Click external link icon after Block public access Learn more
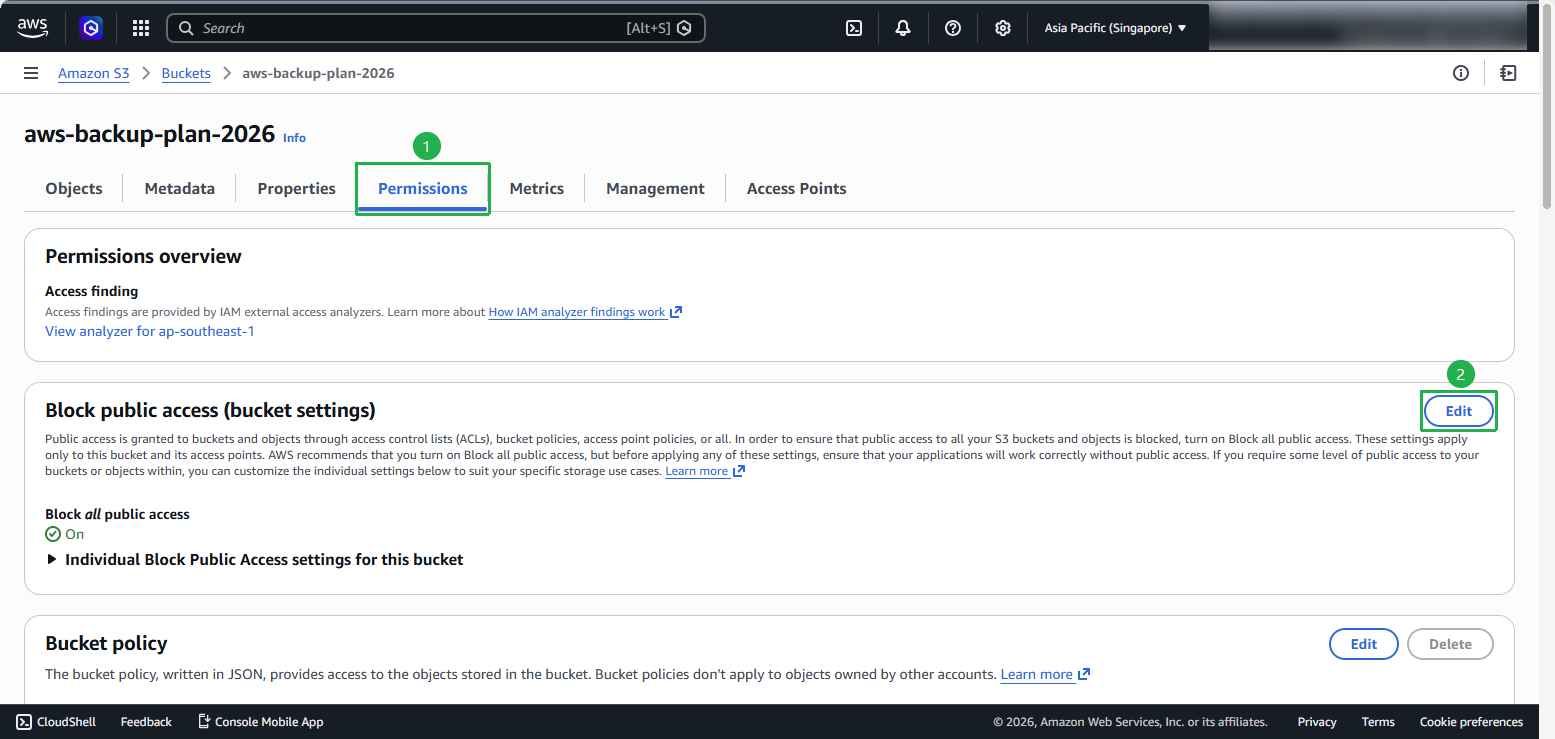 [x=739, y=471]
